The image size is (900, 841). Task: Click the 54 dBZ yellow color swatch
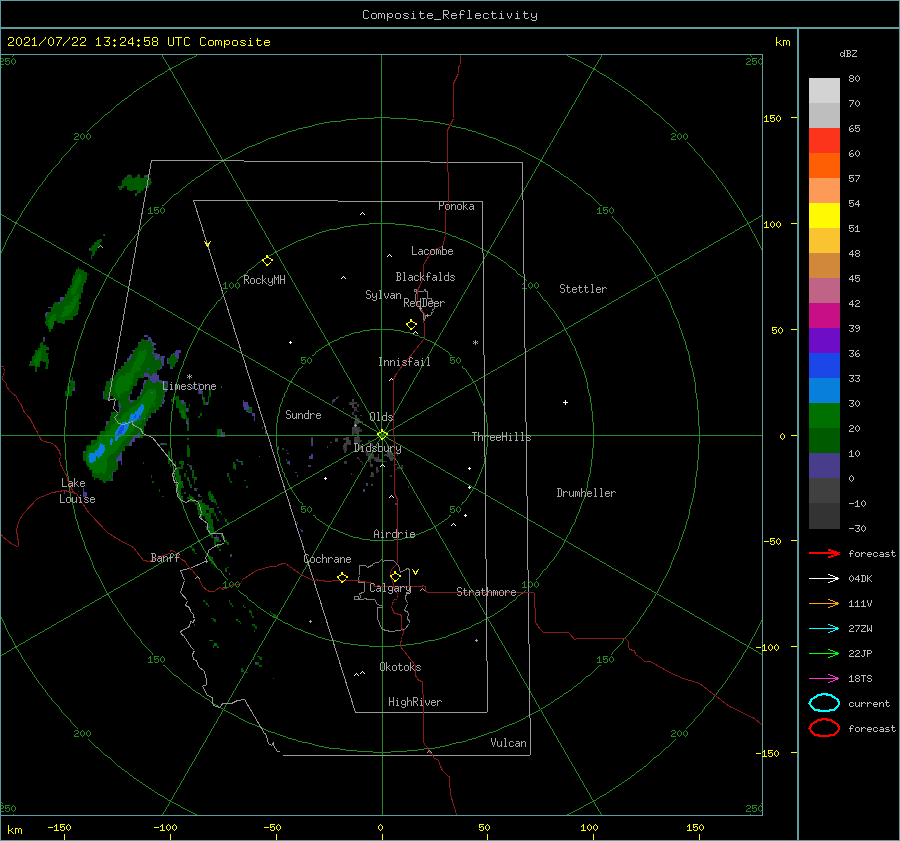click(824, 215)
